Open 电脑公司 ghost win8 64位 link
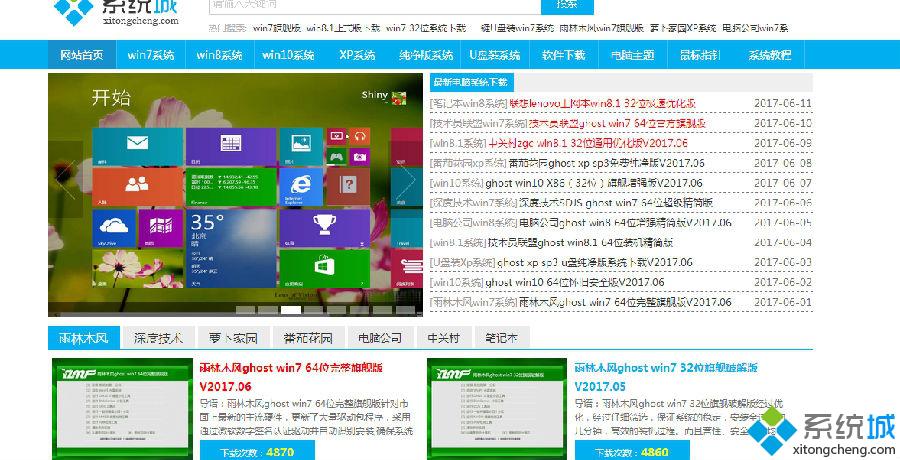Screen dimensions: 900x460 625,223
